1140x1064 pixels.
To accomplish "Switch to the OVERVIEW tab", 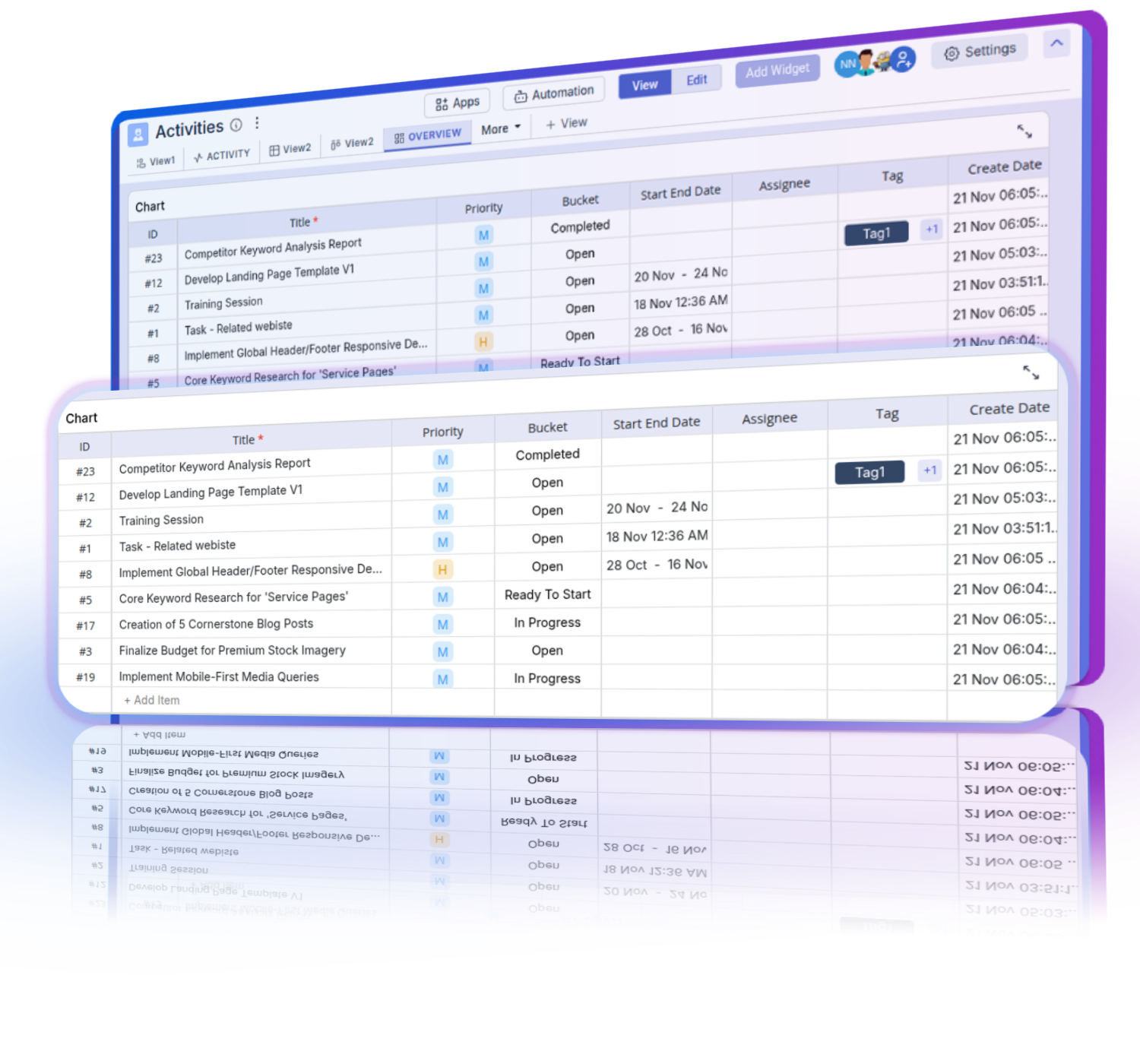I will click(x=427, y=135).
